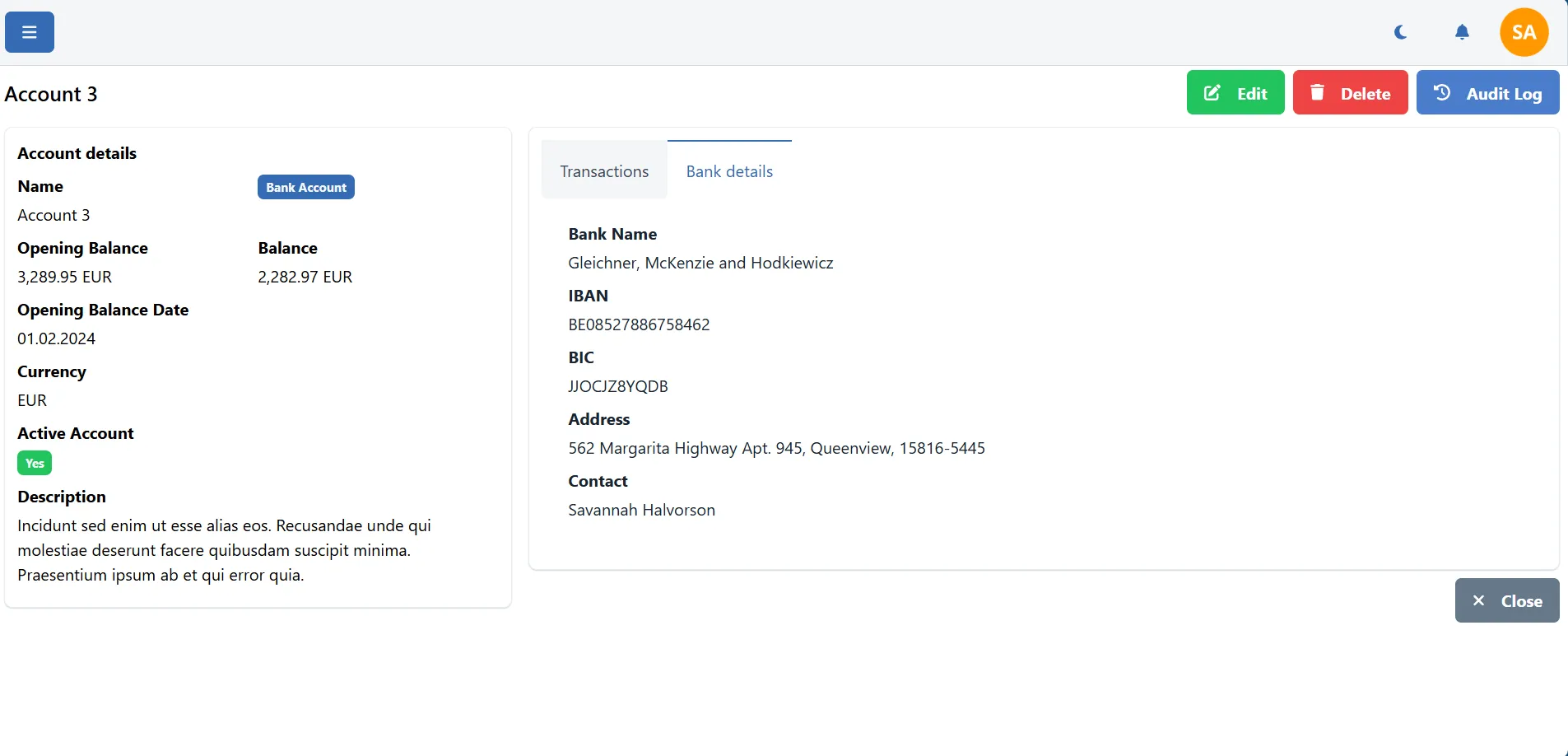Open the Bank details tab
The height and width of the screenshot is (756, 1568).
pyautogui.click(x=729, y=170)
